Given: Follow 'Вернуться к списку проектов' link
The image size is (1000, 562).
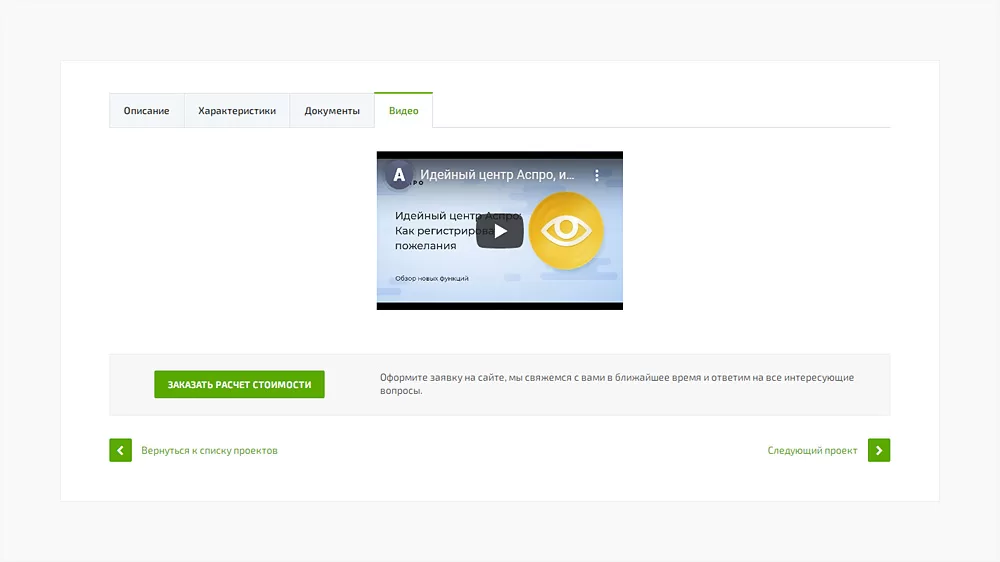Looking at the screenshot, I should pos(209,450).
